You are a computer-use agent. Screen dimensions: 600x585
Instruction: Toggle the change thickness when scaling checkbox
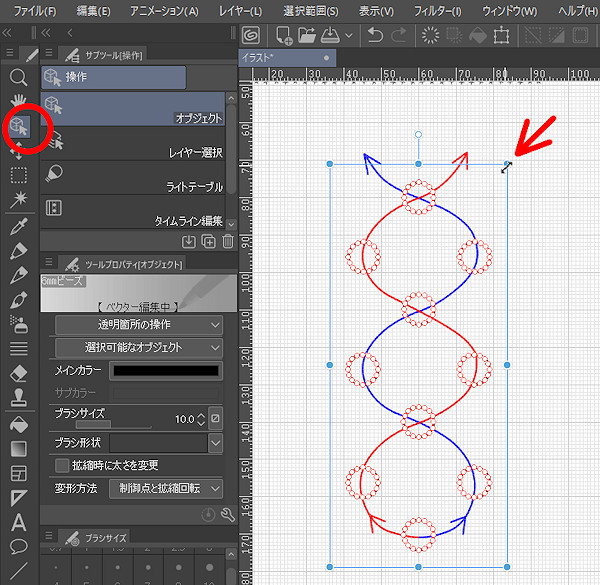point(62,466)
